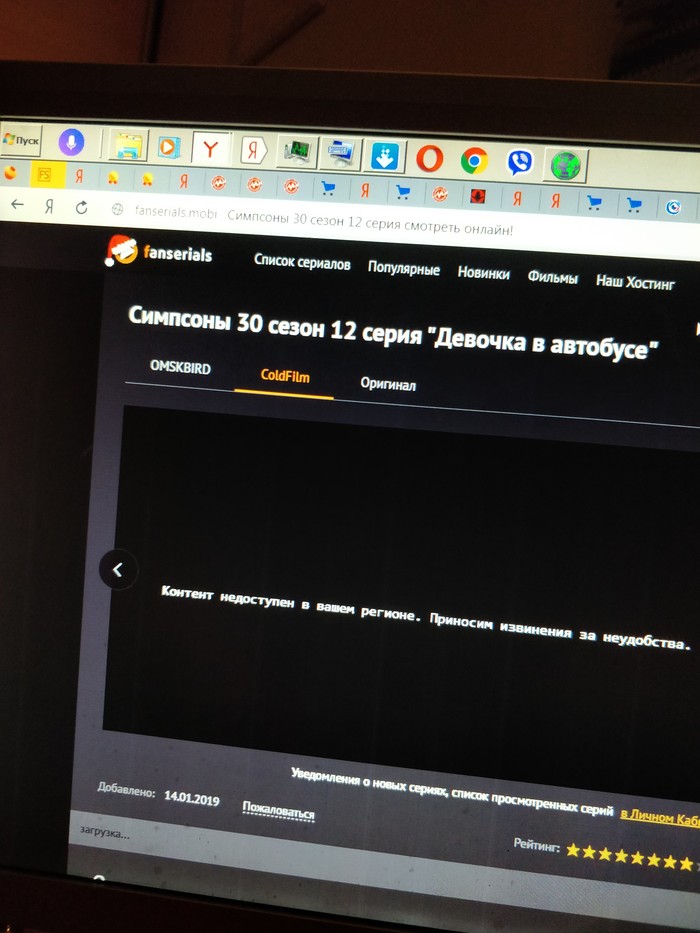Click the blue download arrow taskbar icon
The image size is (700, 933).
click(x=385, y=157)
